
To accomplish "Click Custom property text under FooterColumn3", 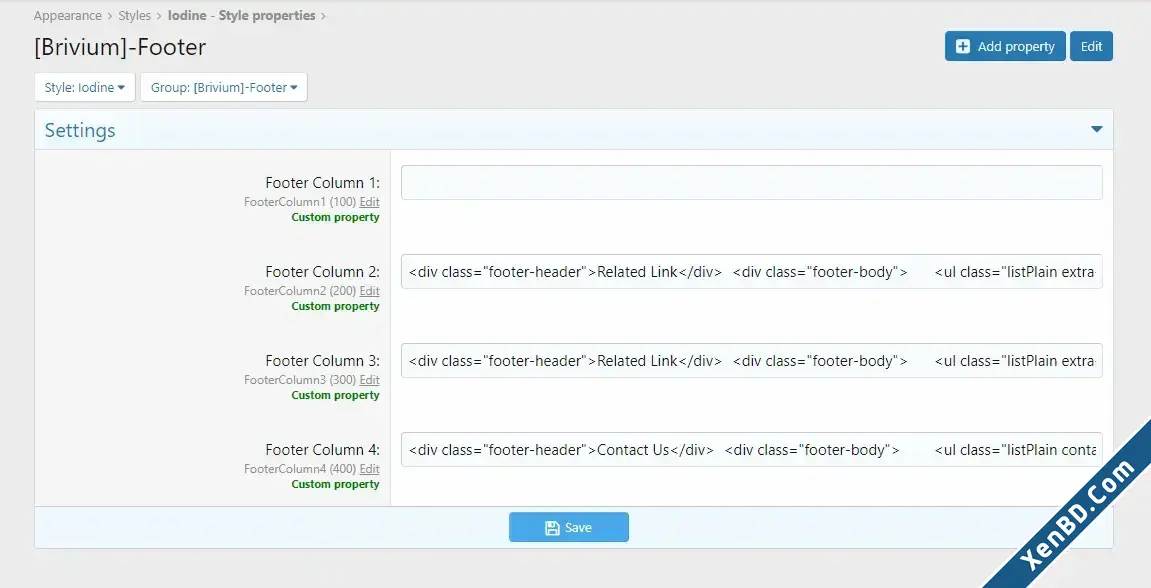I will 335,395.
